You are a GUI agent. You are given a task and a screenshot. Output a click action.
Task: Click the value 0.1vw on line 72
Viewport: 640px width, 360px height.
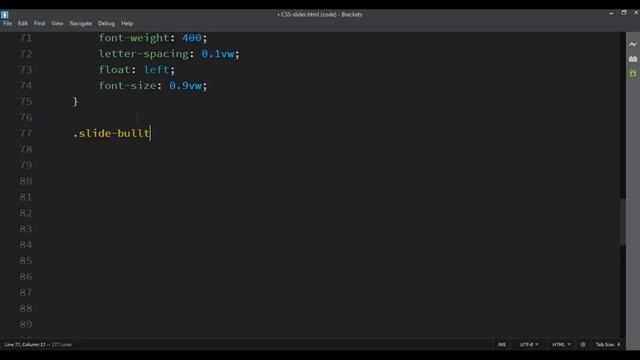(x=218, y=54)
